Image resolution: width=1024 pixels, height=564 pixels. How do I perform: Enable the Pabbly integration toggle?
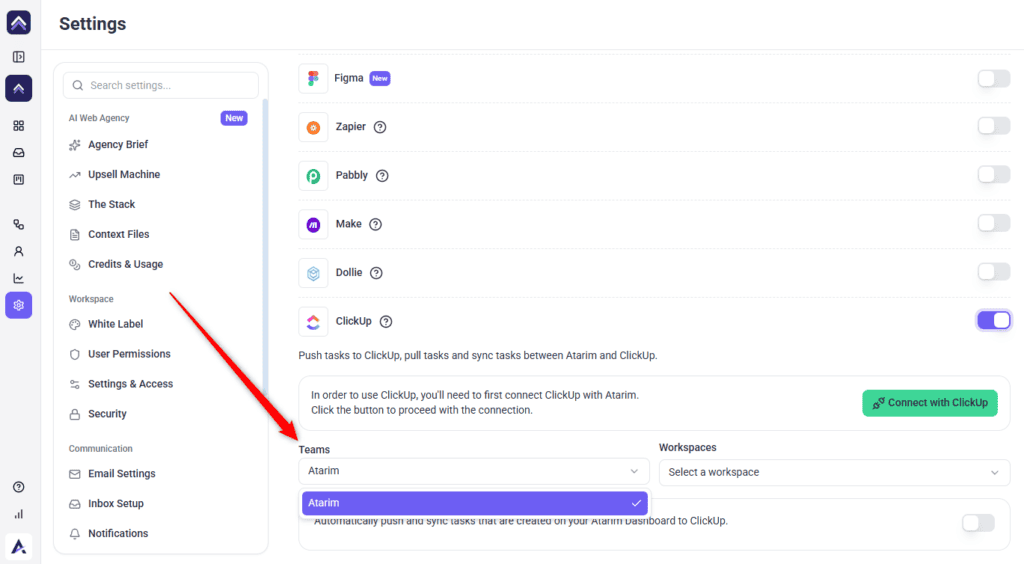click(x=993, y=174)
